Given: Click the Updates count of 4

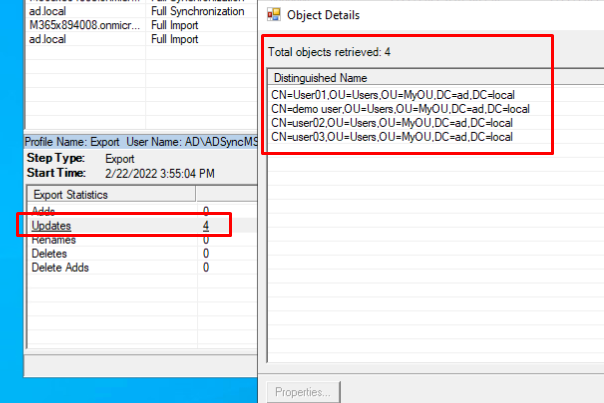Looking at the screenshot, I should pos(206,226).
